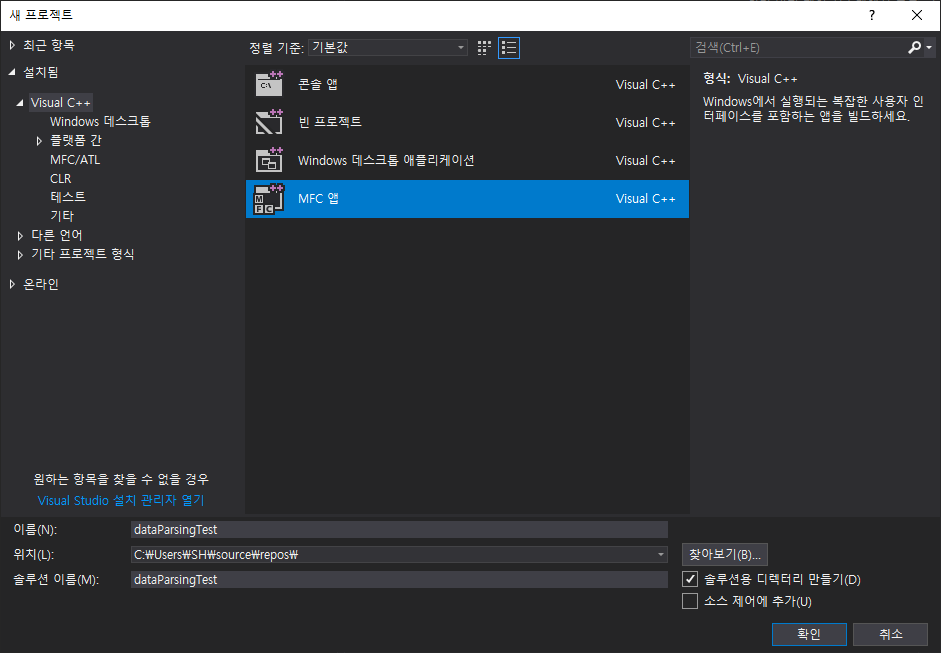
Task: Click the 다른 언어 label
Action: click(56, 235)
